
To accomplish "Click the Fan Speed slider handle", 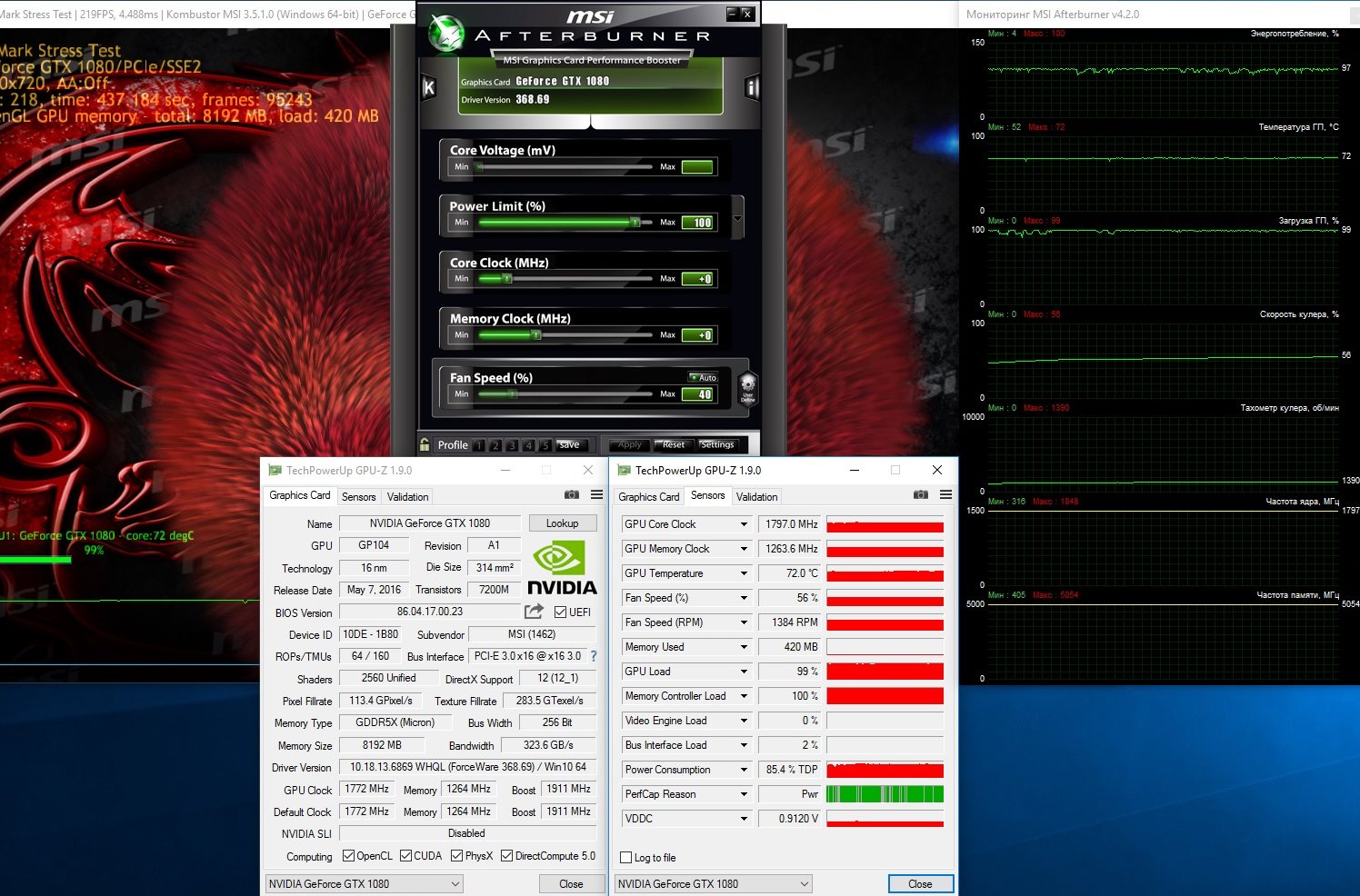I will point(513,393).
